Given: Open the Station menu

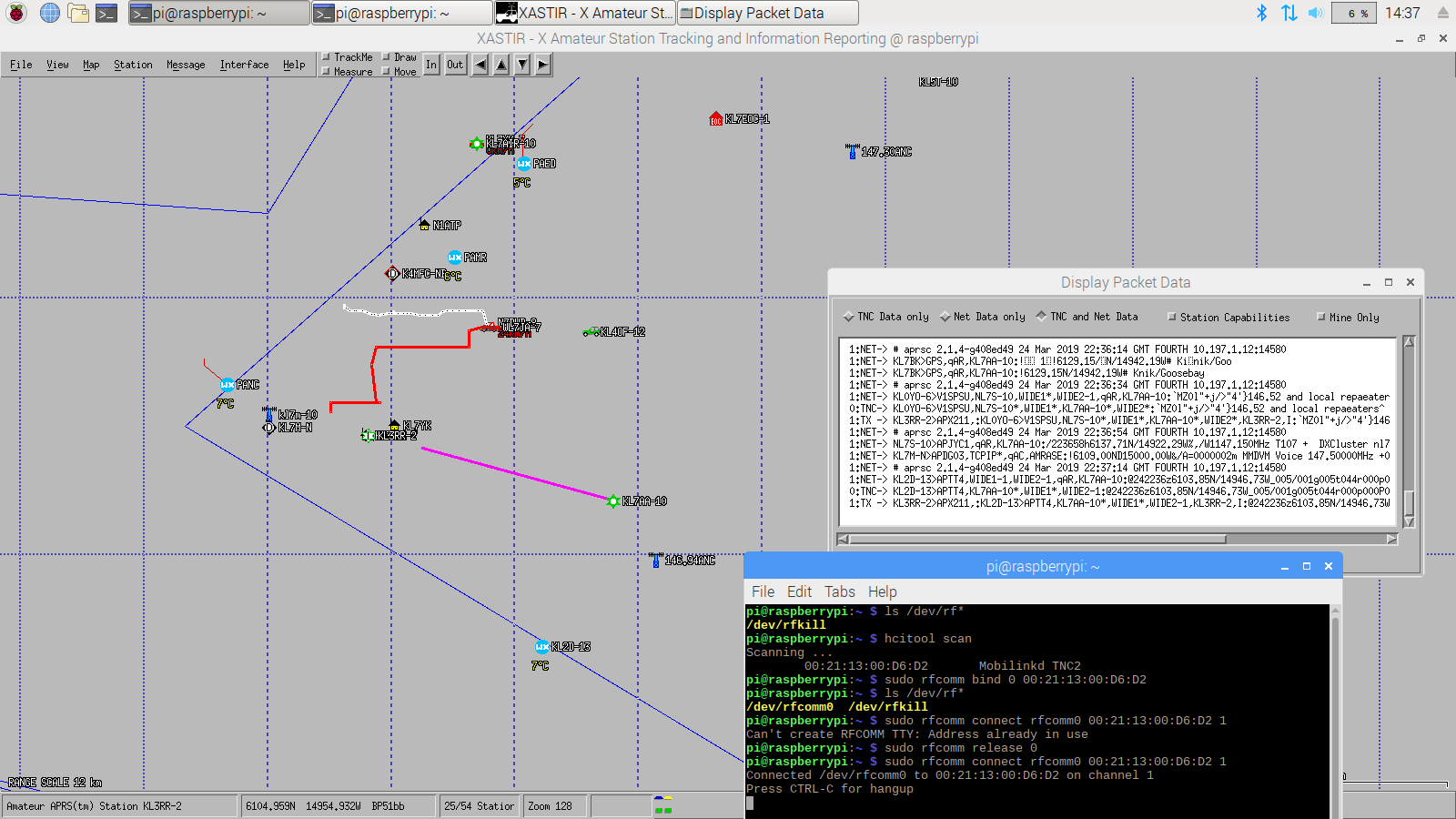Looking at the screenshot, I should 133,64.
